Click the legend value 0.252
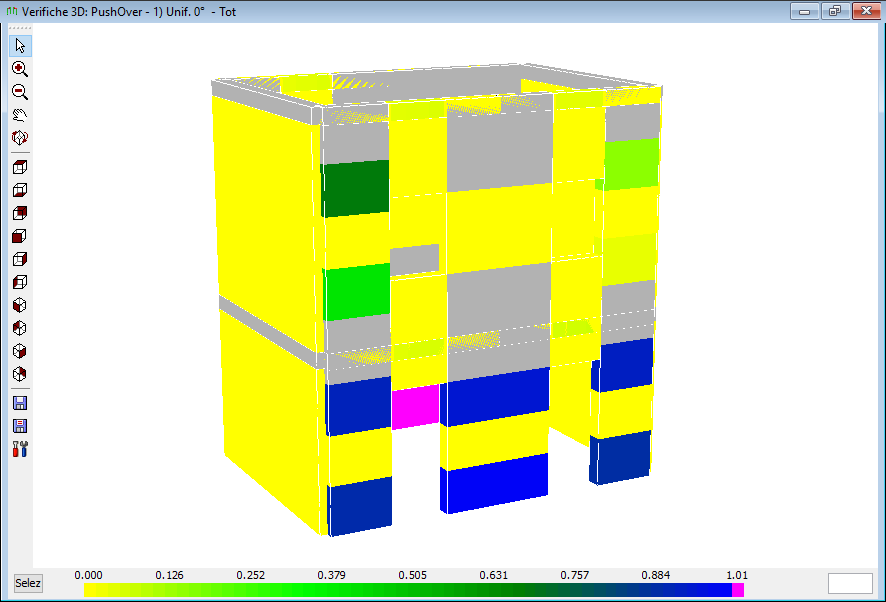This screenshot has height=602, width=886. (250, 575)
